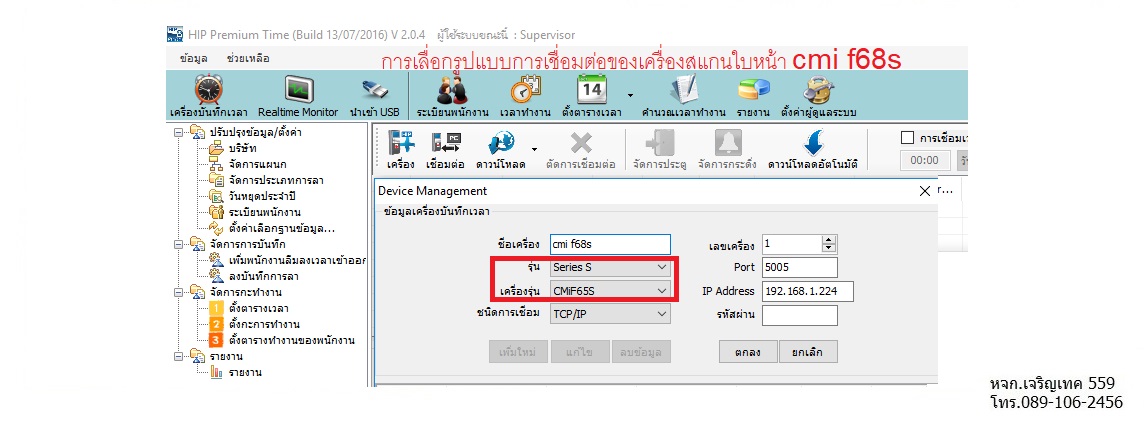Collapse จัดการกะทำงาน tree node

[178, 292]
